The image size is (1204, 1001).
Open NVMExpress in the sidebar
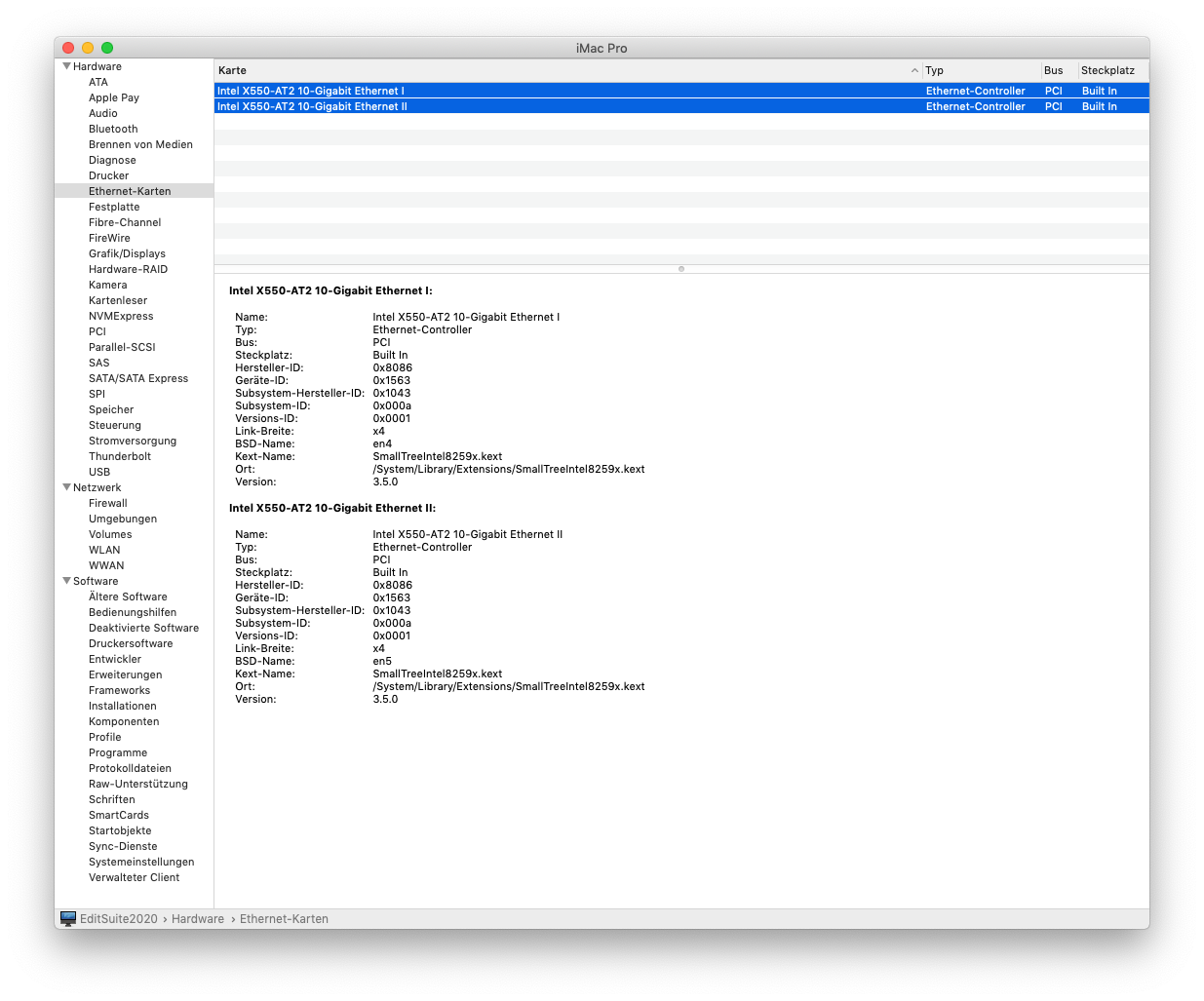pyautogui.click(x=121, y=316)
